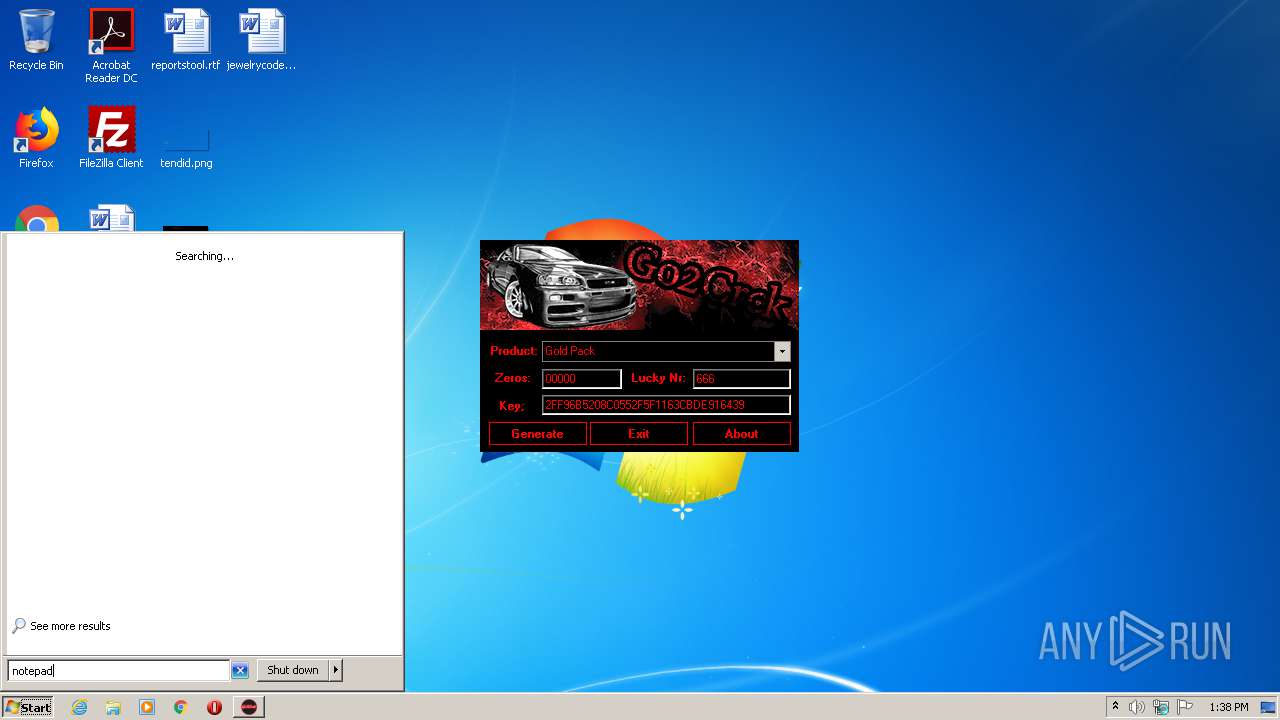1280x720 pixels.
Task: Open Windows Explorer folder icon in the taskbar
Action: (x=113, y=707)
